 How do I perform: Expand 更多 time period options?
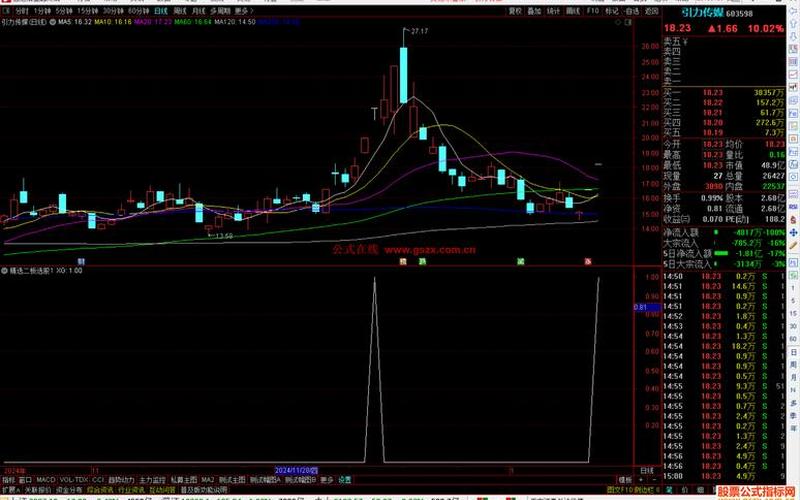[241, 10]
